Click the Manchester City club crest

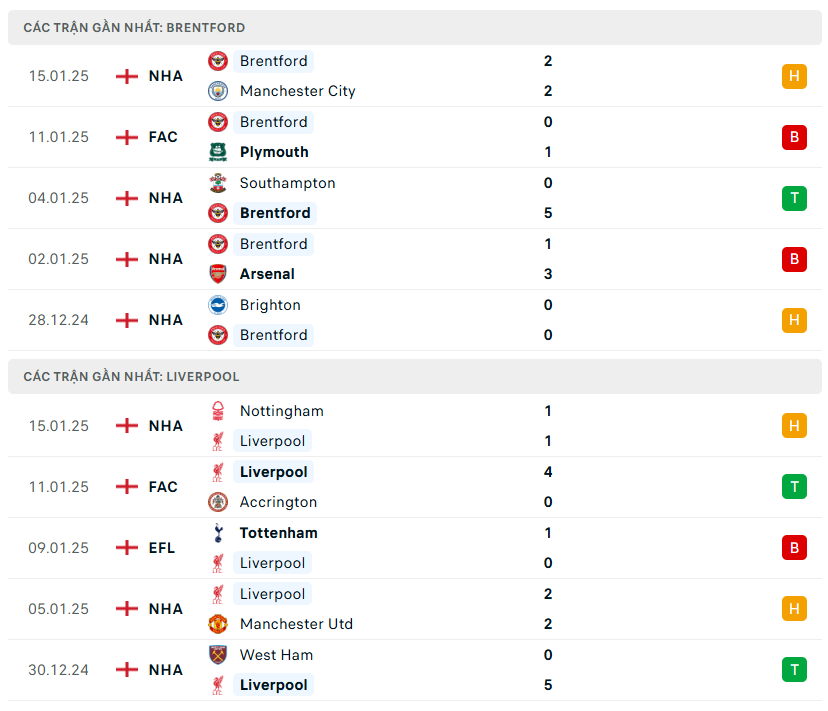pos(218,91)
